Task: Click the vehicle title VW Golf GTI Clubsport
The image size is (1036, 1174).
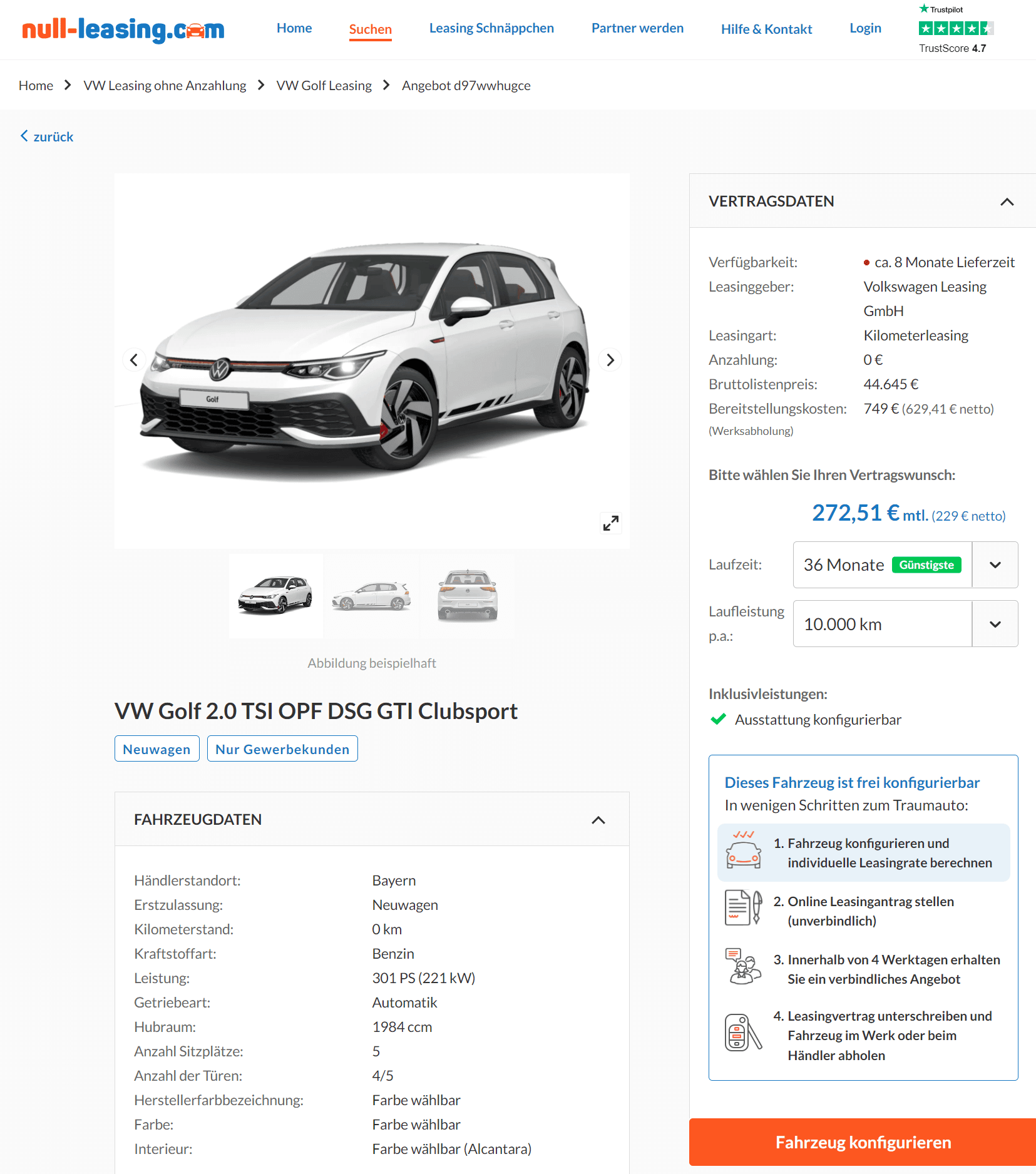Action: (316, 712)
